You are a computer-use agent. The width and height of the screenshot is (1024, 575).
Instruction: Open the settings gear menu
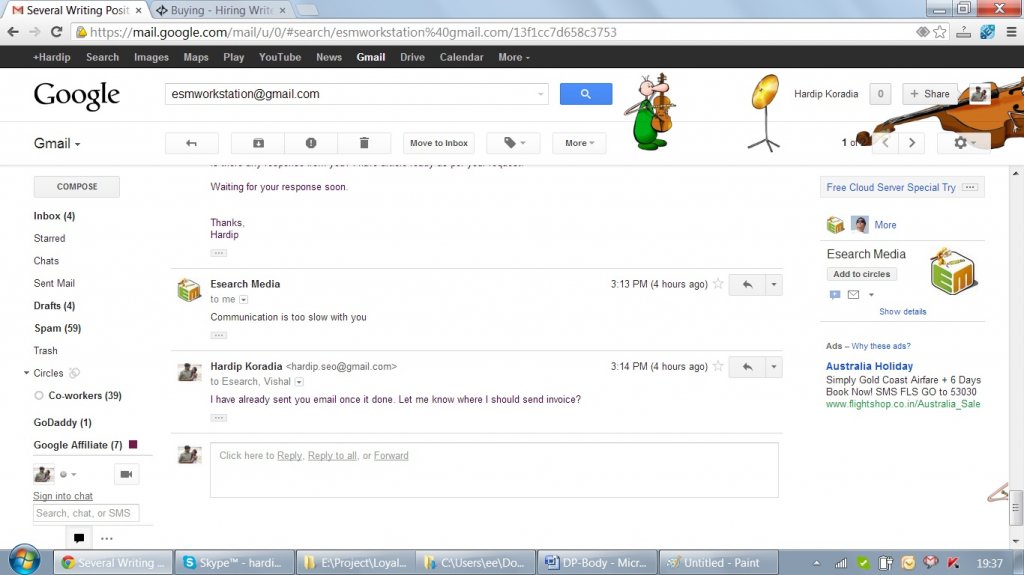964,142
